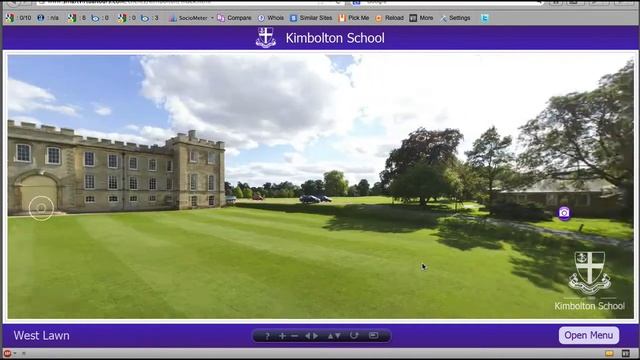The height and width of the screenshot is (360, 640).
Task: Click Similar Sites in the toolbar
Action: coord(311,18)
